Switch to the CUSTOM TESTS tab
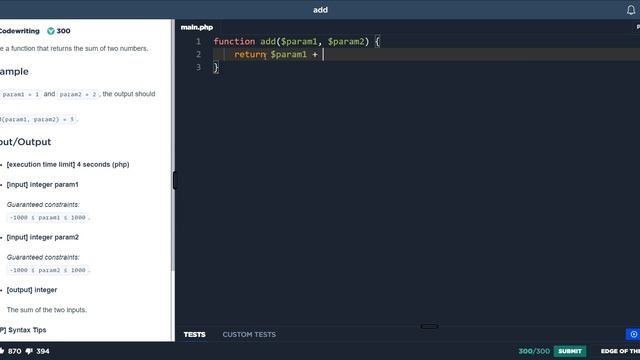Viewport: 640px width, 360px height. [249, 334]
